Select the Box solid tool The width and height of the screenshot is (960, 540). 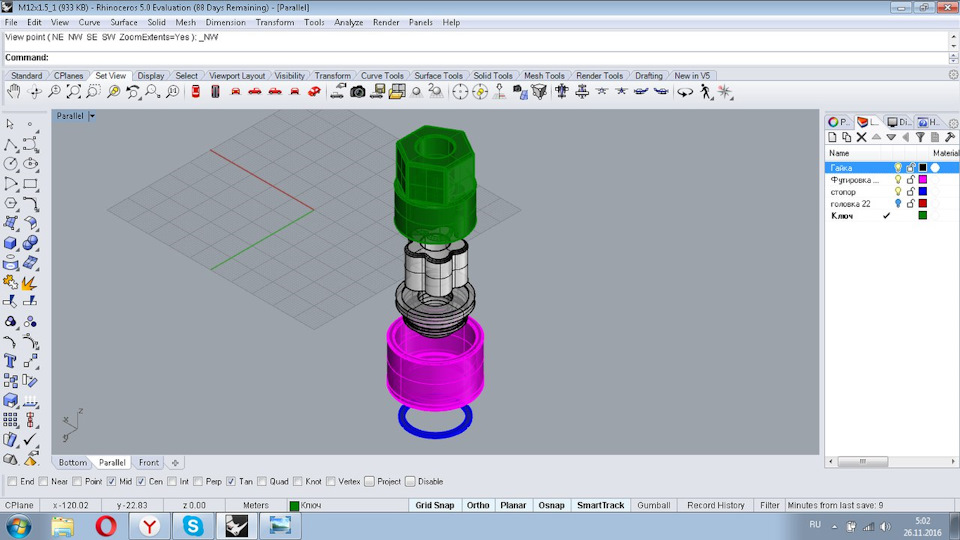coord(10,243)
